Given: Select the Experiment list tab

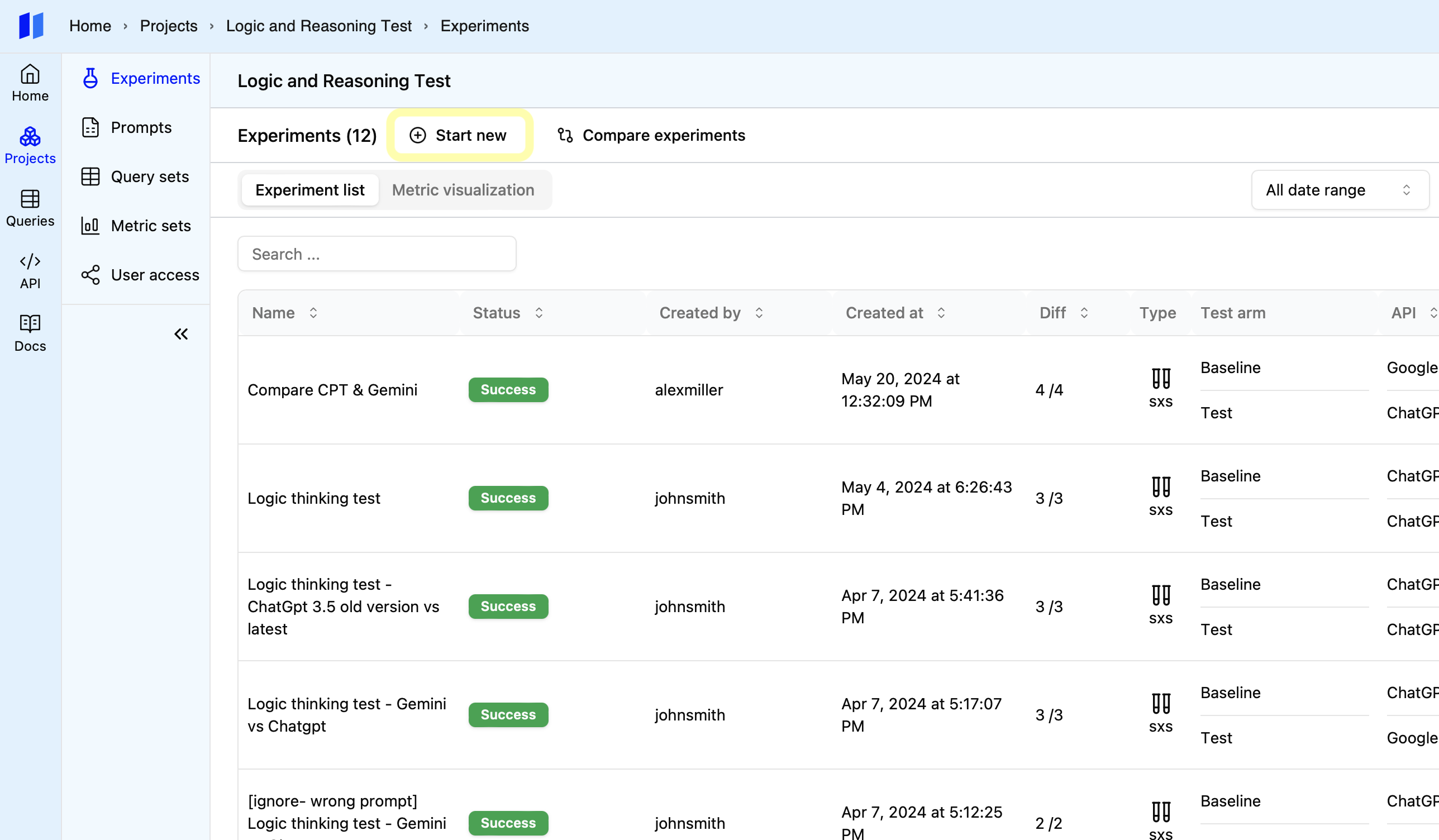Looking at the screenshot, I should pos(309,190).
